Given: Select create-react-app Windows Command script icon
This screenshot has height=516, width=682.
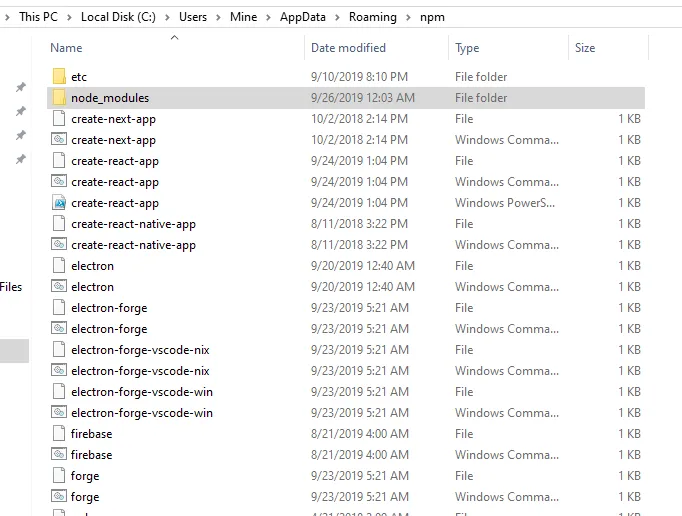Looking at the screenshot, I should (x=59, y=181).
